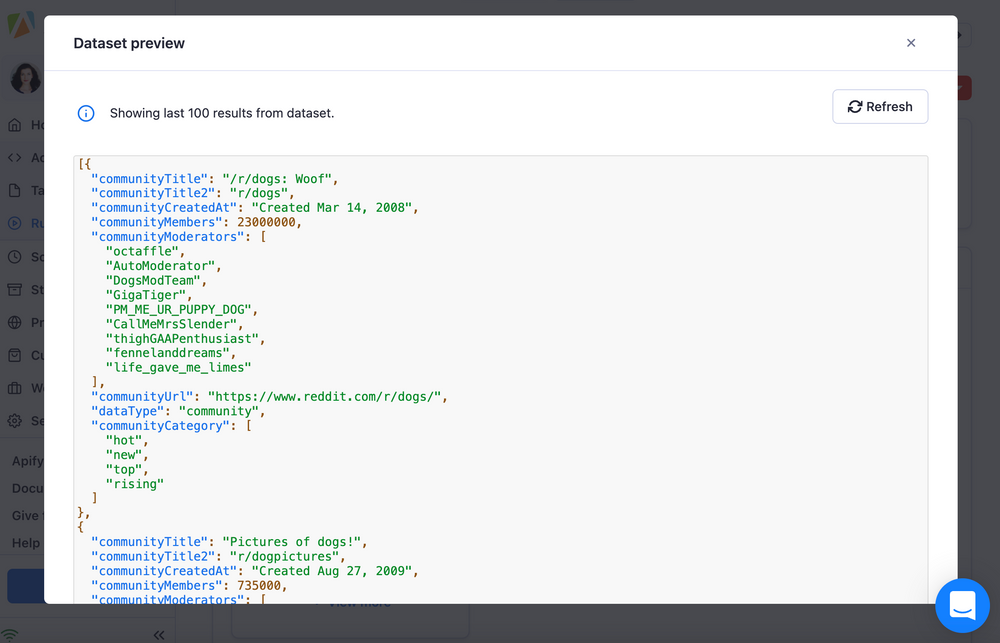Open the chat support bubble
This screenshot has height=643, width=1000.
tap(962, 606)
